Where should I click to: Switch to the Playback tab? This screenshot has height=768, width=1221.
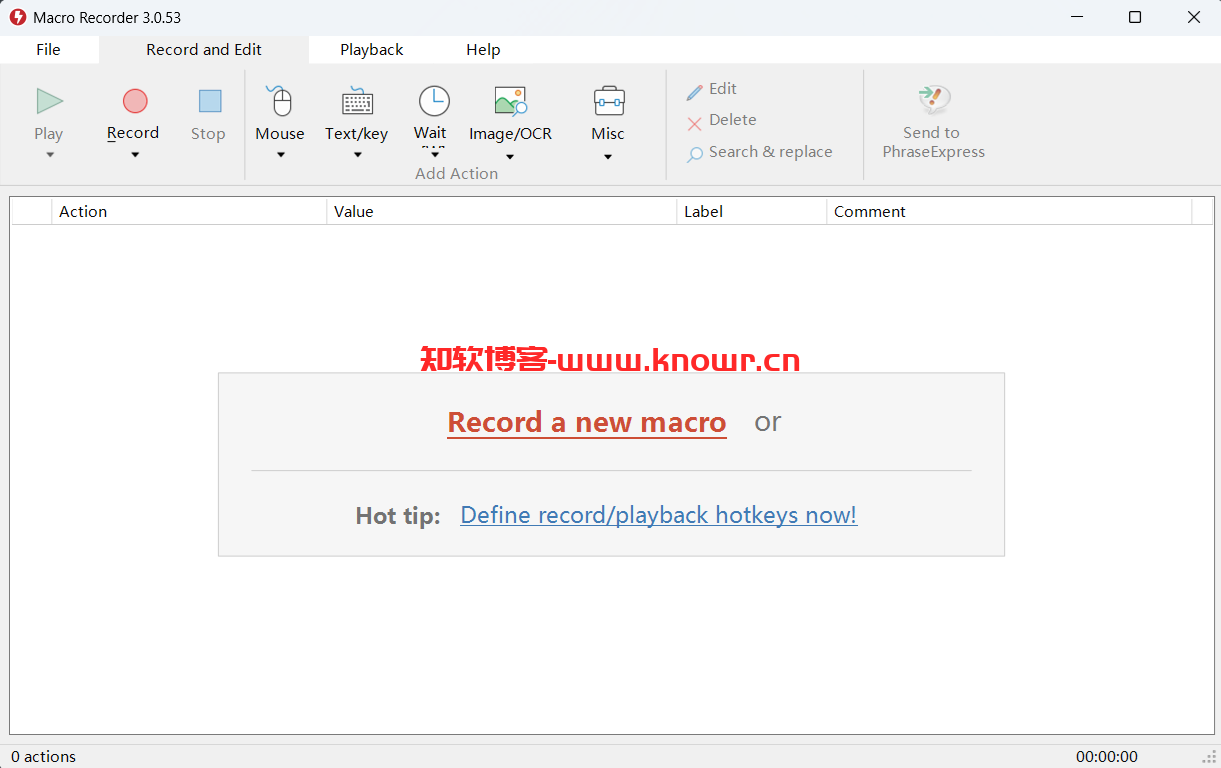click(372, 50)
